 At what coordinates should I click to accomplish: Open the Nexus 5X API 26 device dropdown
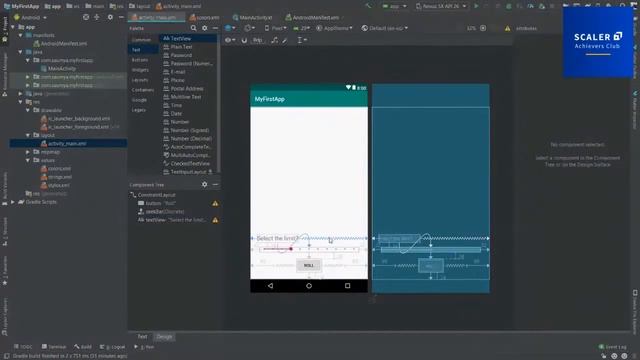(441, 6)
